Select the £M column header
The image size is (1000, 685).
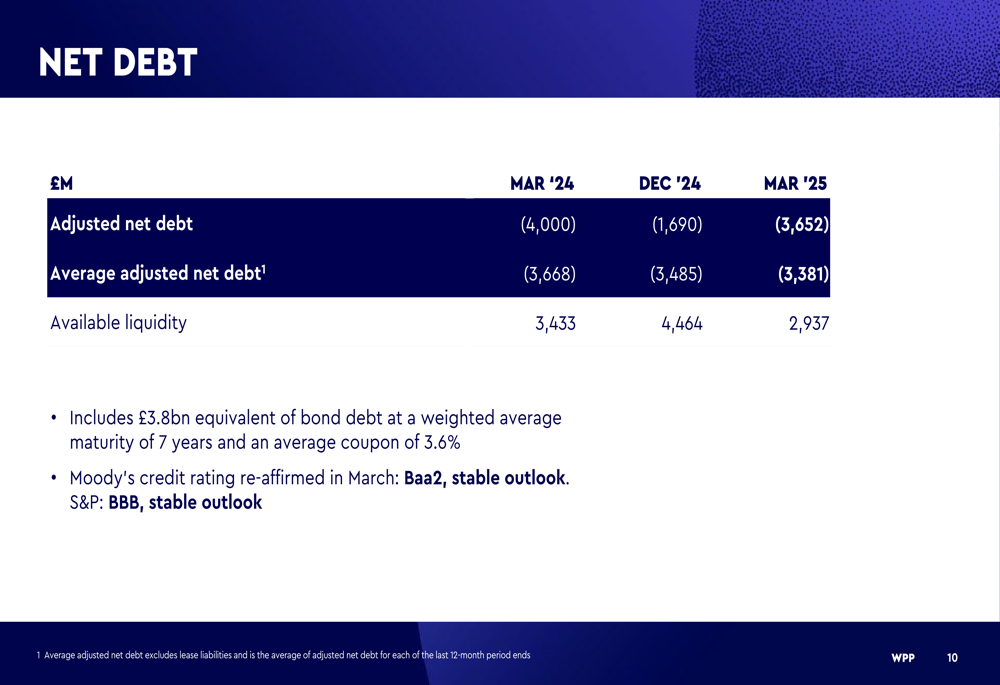click(62, 184)
